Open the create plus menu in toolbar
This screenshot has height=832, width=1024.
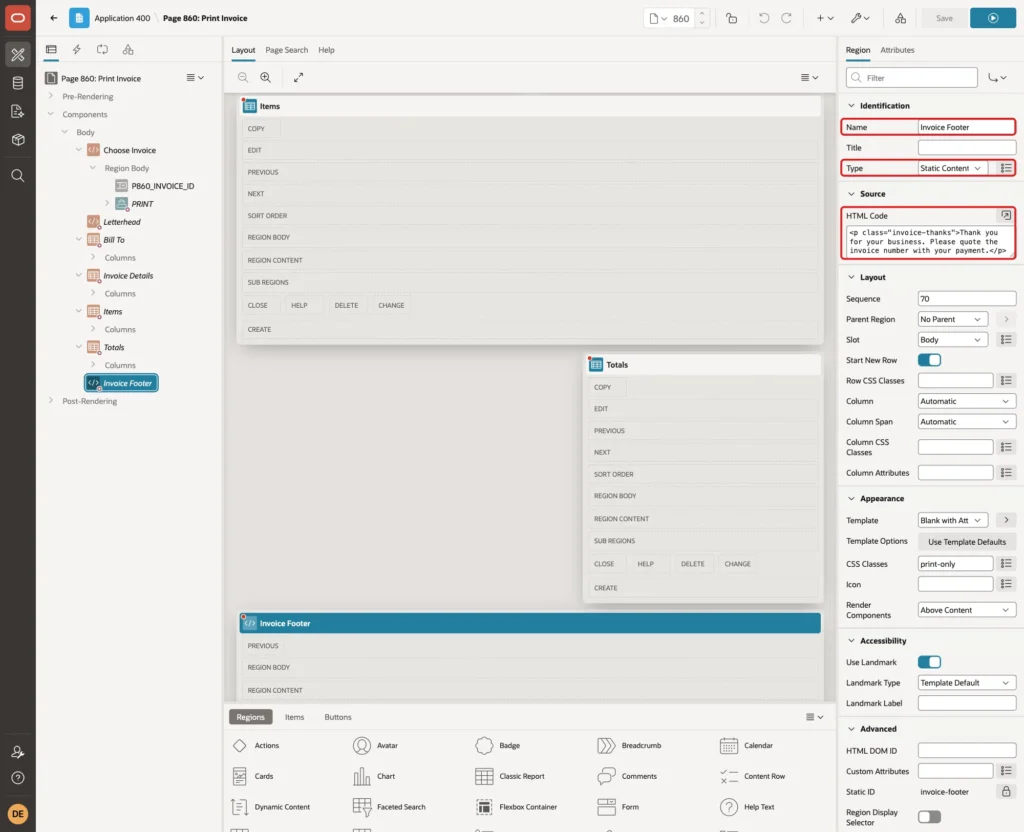(825, 18)
